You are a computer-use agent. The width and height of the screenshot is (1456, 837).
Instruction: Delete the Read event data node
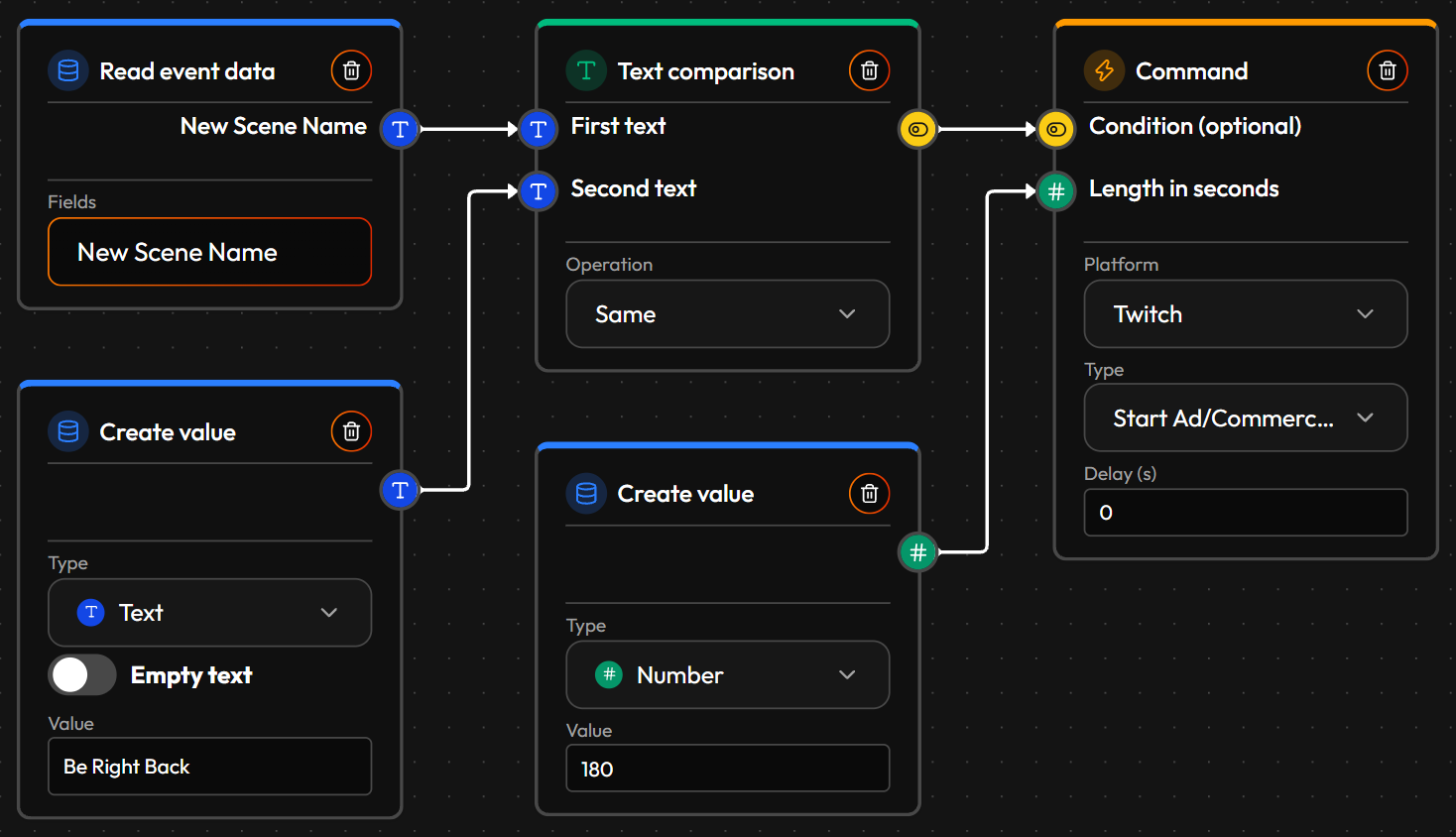(351, 71)
